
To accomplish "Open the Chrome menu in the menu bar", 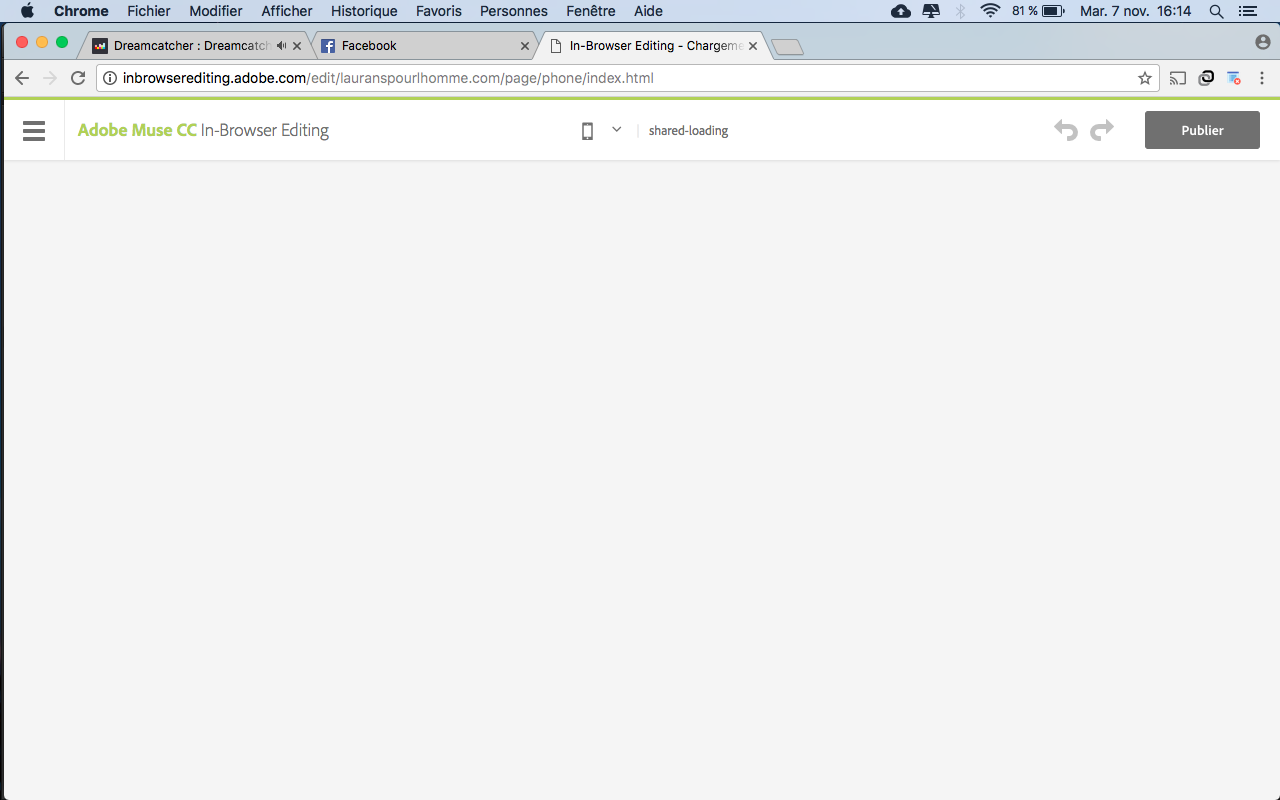I will (81, 11).
